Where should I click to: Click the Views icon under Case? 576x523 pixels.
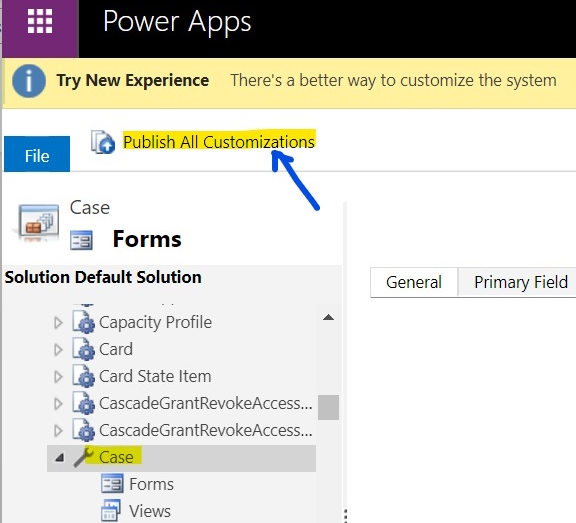click(x=111, y=511)
